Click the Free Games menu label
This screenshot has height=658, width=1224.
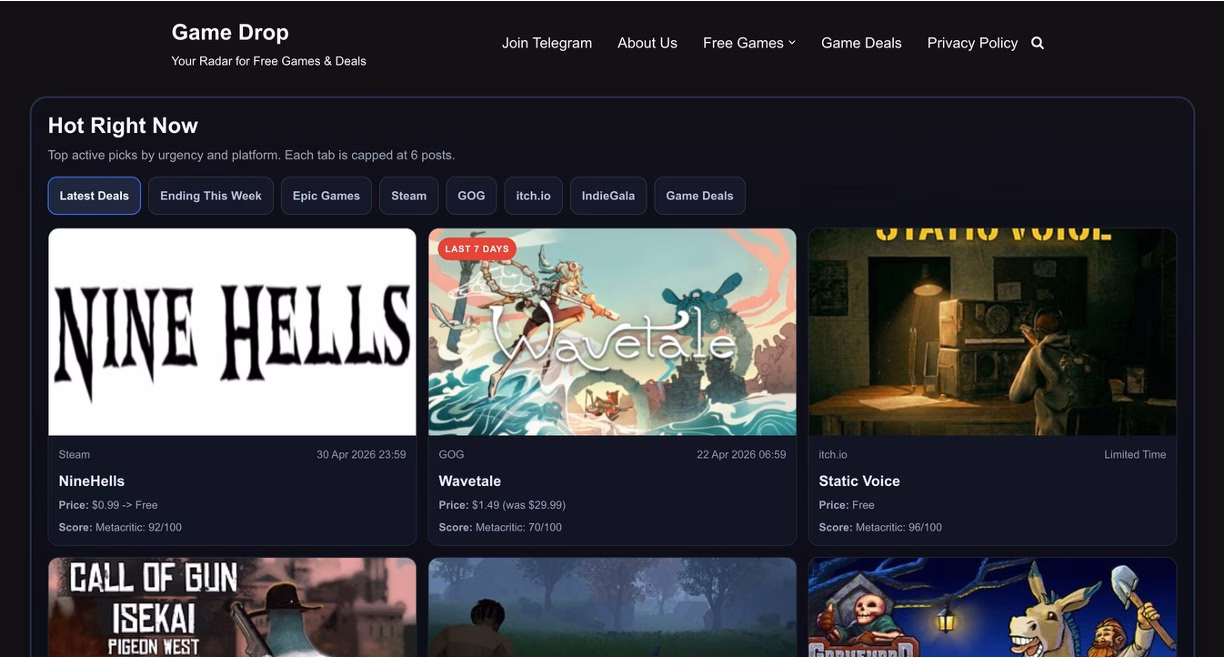pos(743,43)
